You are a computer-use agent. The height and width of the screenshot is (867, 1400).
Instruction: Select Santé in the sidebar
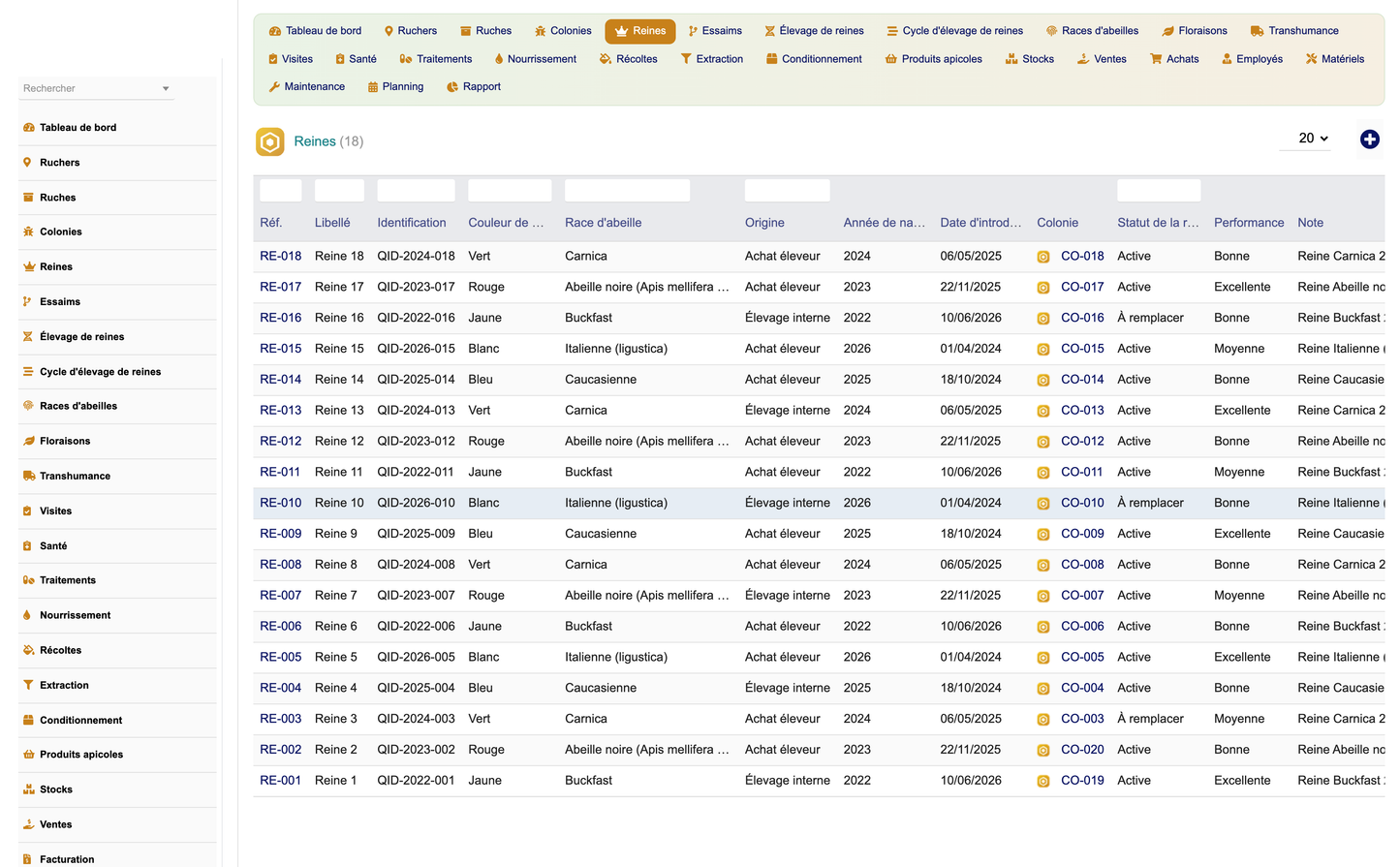[x=53, y=546]
